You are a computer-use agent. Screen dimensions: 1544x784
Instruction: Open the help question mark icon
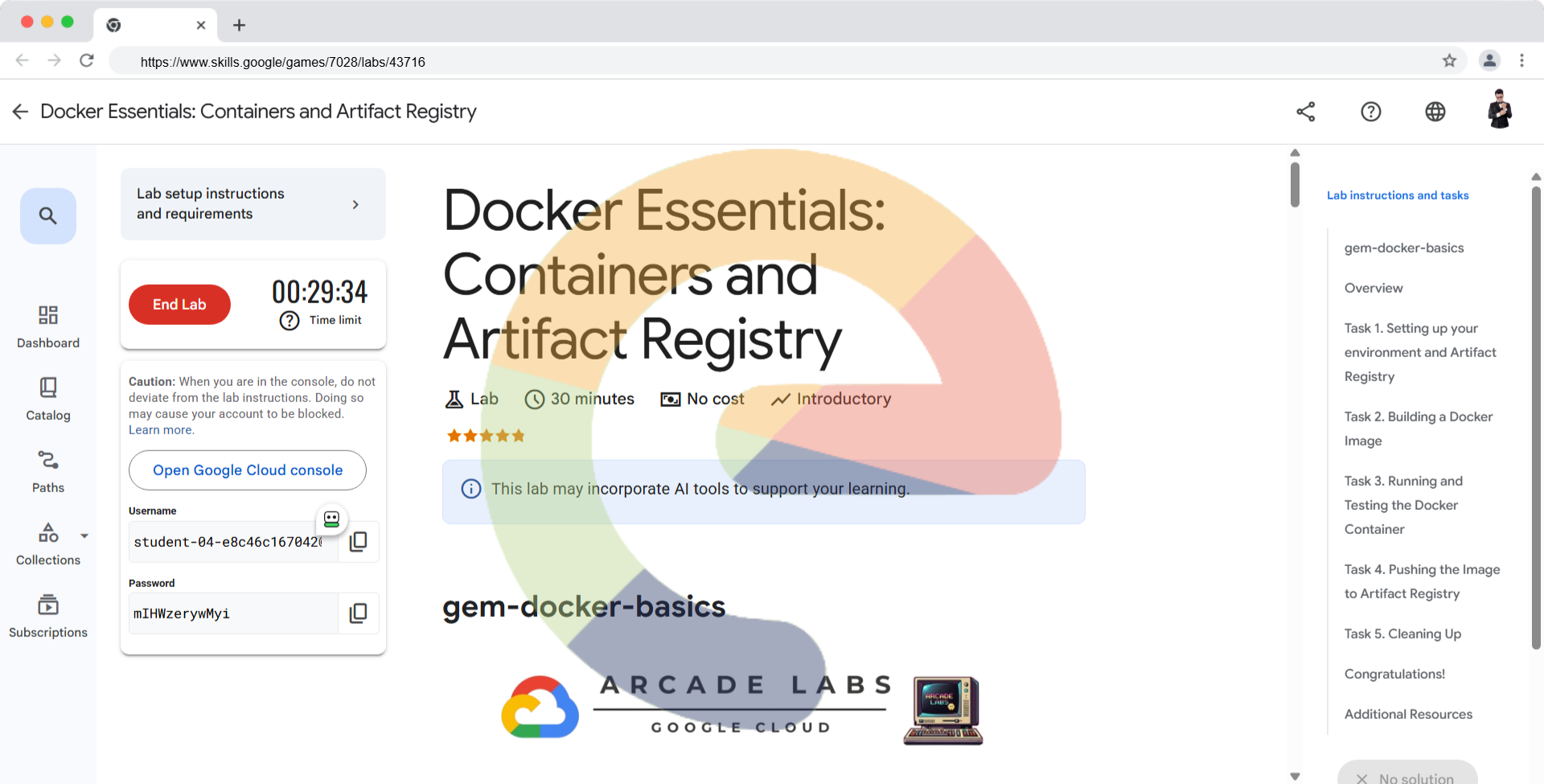pyautogui.click(x=1371, y=112)
